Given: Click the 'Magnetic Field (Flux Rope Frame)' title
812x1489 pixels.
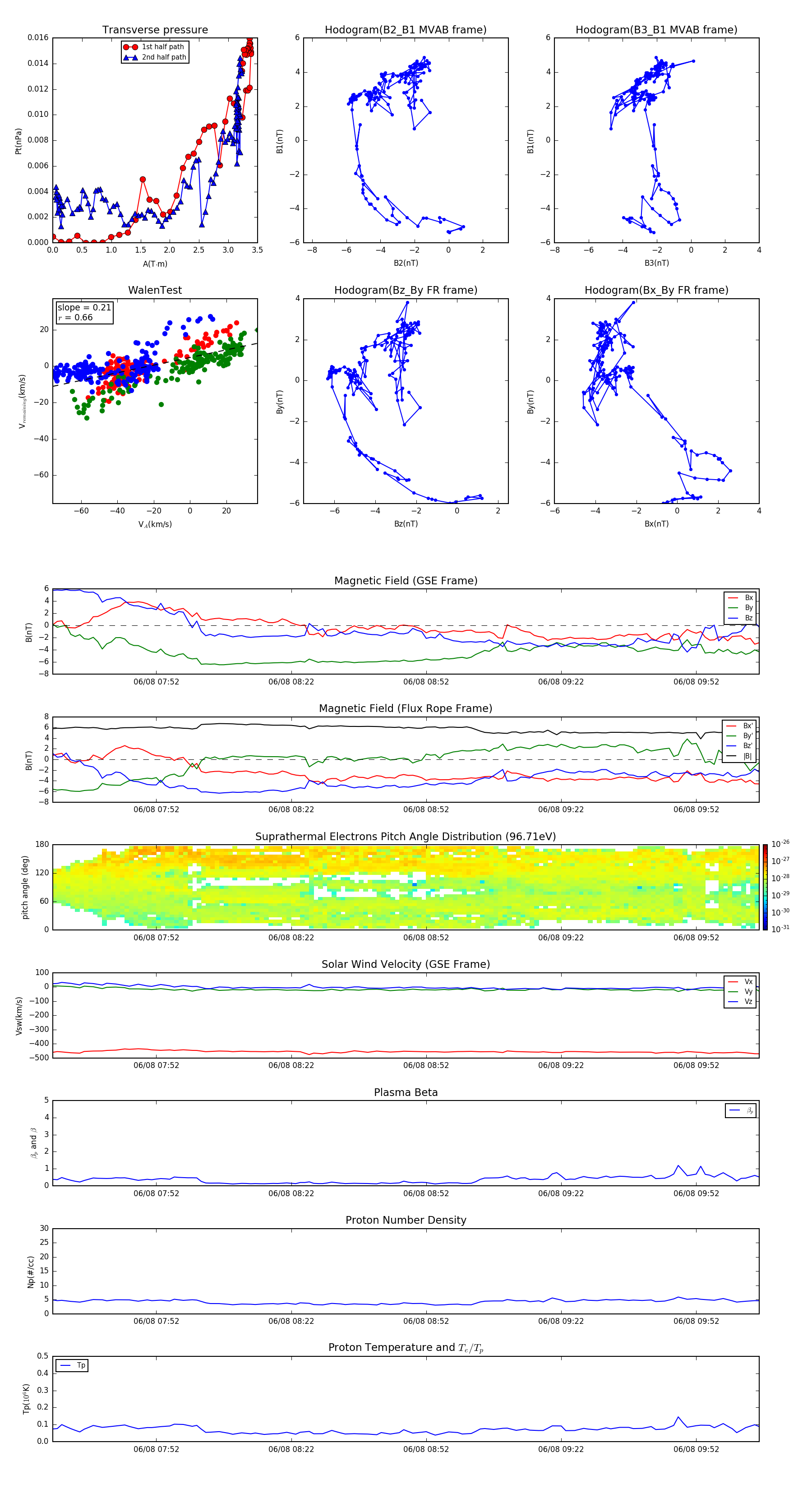Looking at the screenshot, I should [x=406, y=709].
